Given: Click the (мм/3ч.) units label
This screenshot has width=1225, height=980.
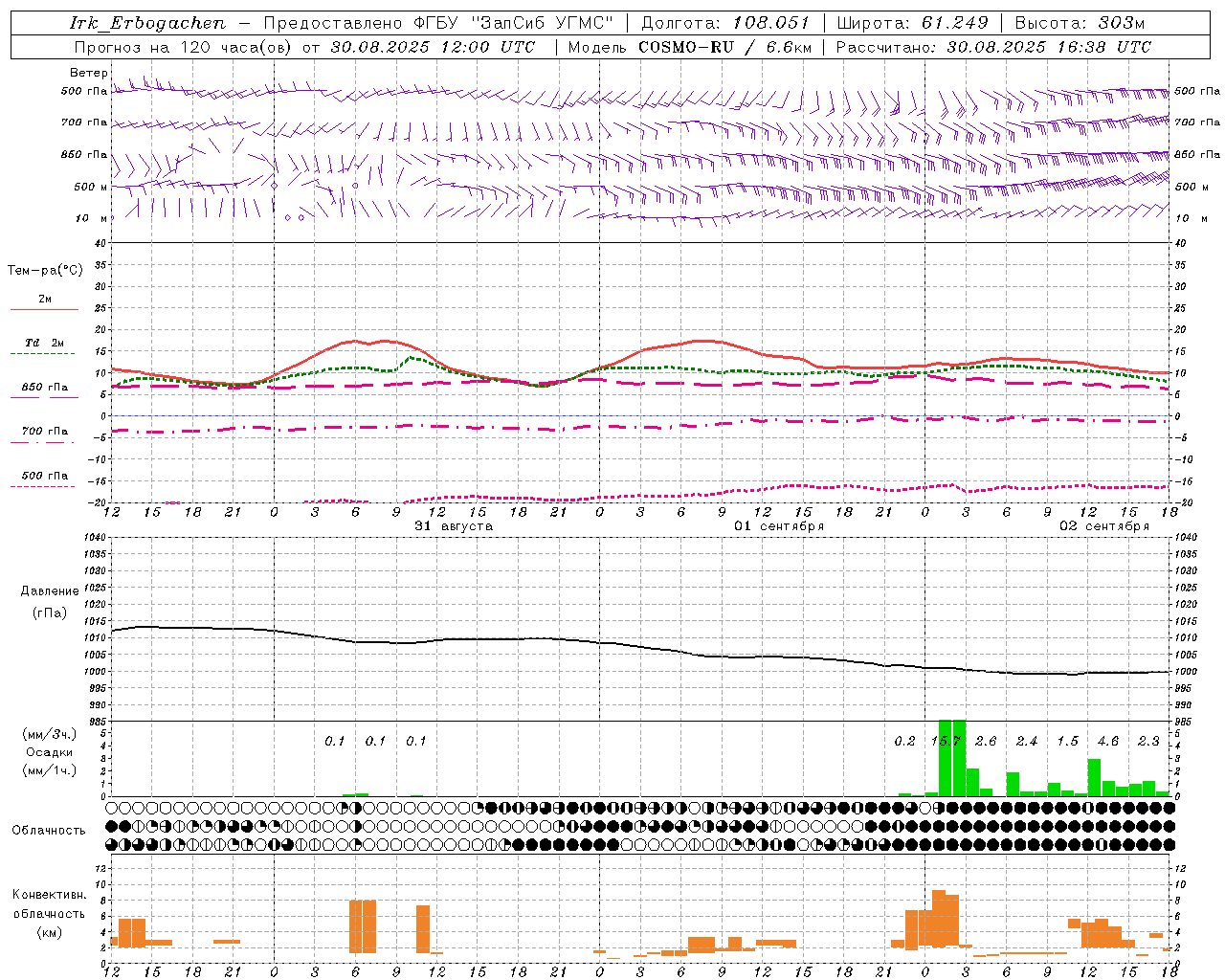Looking at the screenshot, I should coord(50,734).
